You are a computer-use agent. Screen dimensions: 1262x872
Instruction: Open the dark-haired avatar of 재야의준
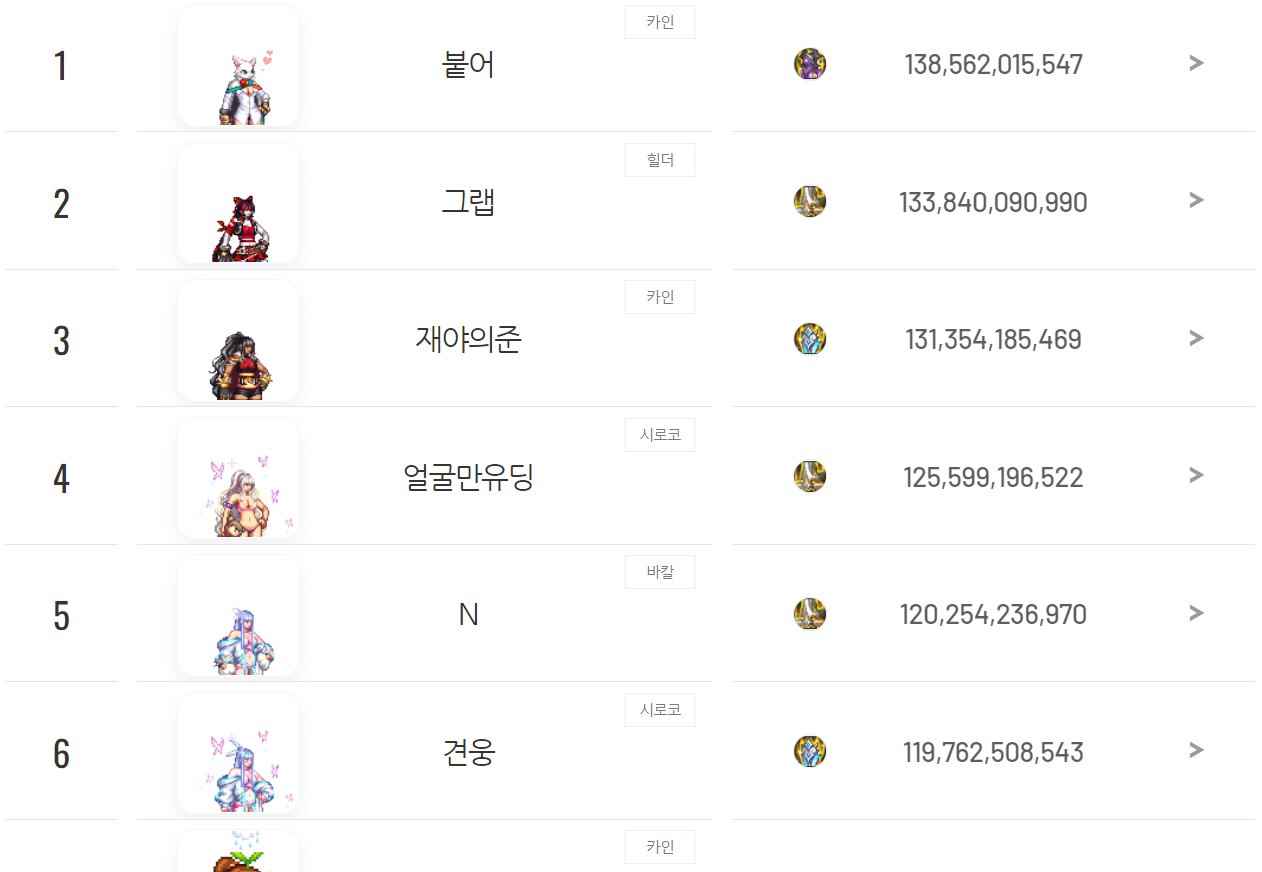(238, 341)
